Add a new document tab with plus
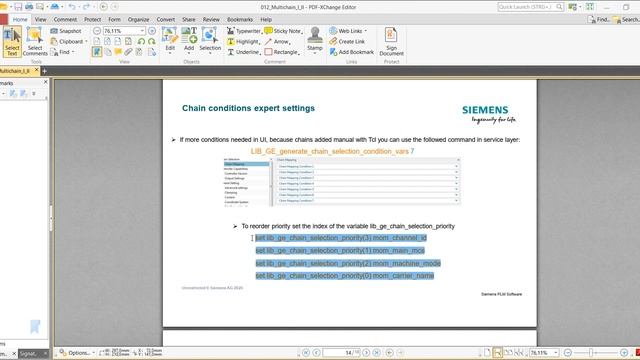This screenshot has width=640, height=360. pyautogui.click(x=44, y=71)
